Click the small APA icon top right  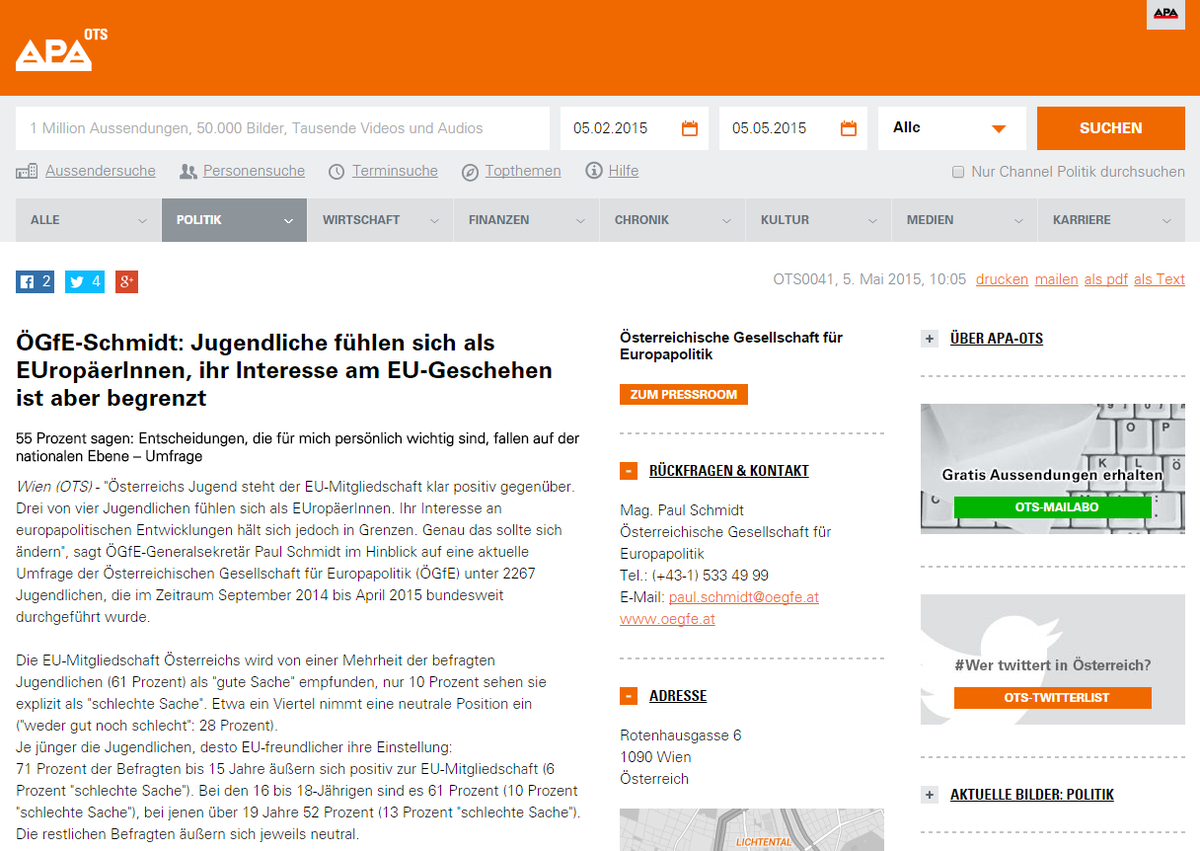click(1166, 14)
